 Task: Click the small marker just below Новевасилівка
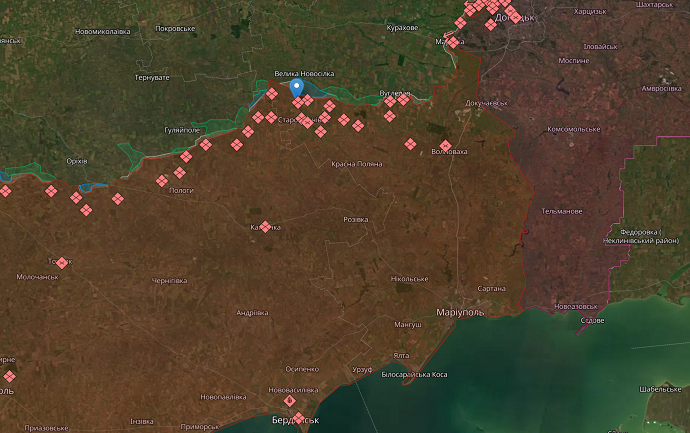tap(289, 399)
